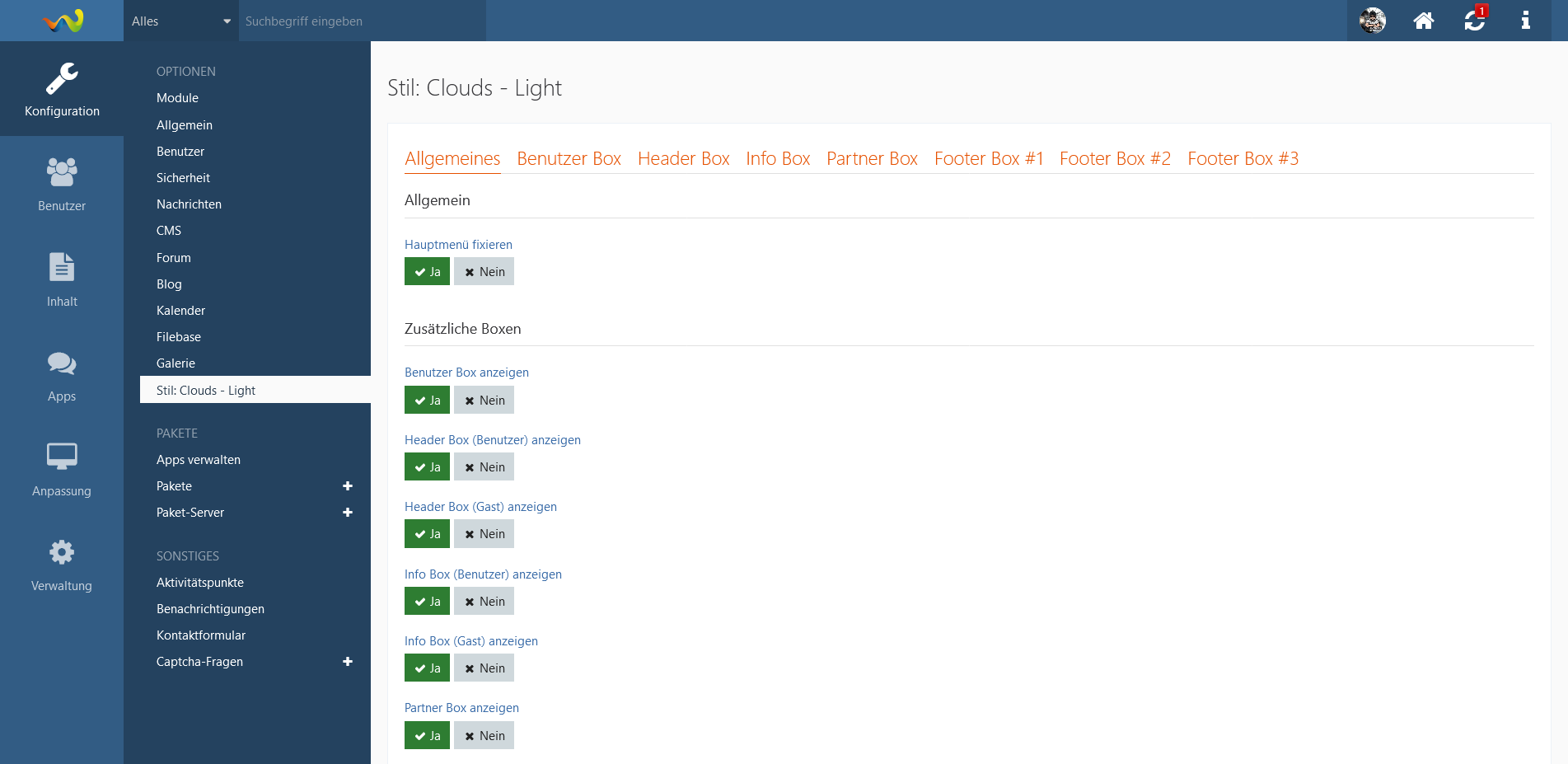Set Hauptmenü fixieren to Nein
1568x764 pixels.
point(484,272)
